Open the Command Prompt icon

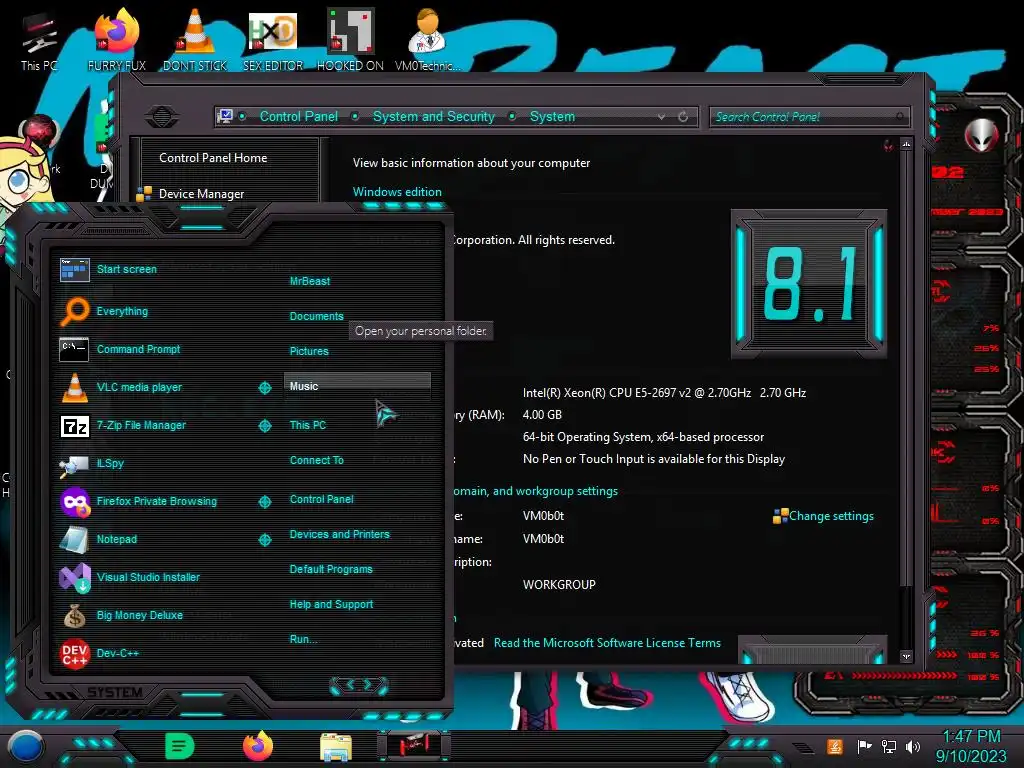[74, 349]
